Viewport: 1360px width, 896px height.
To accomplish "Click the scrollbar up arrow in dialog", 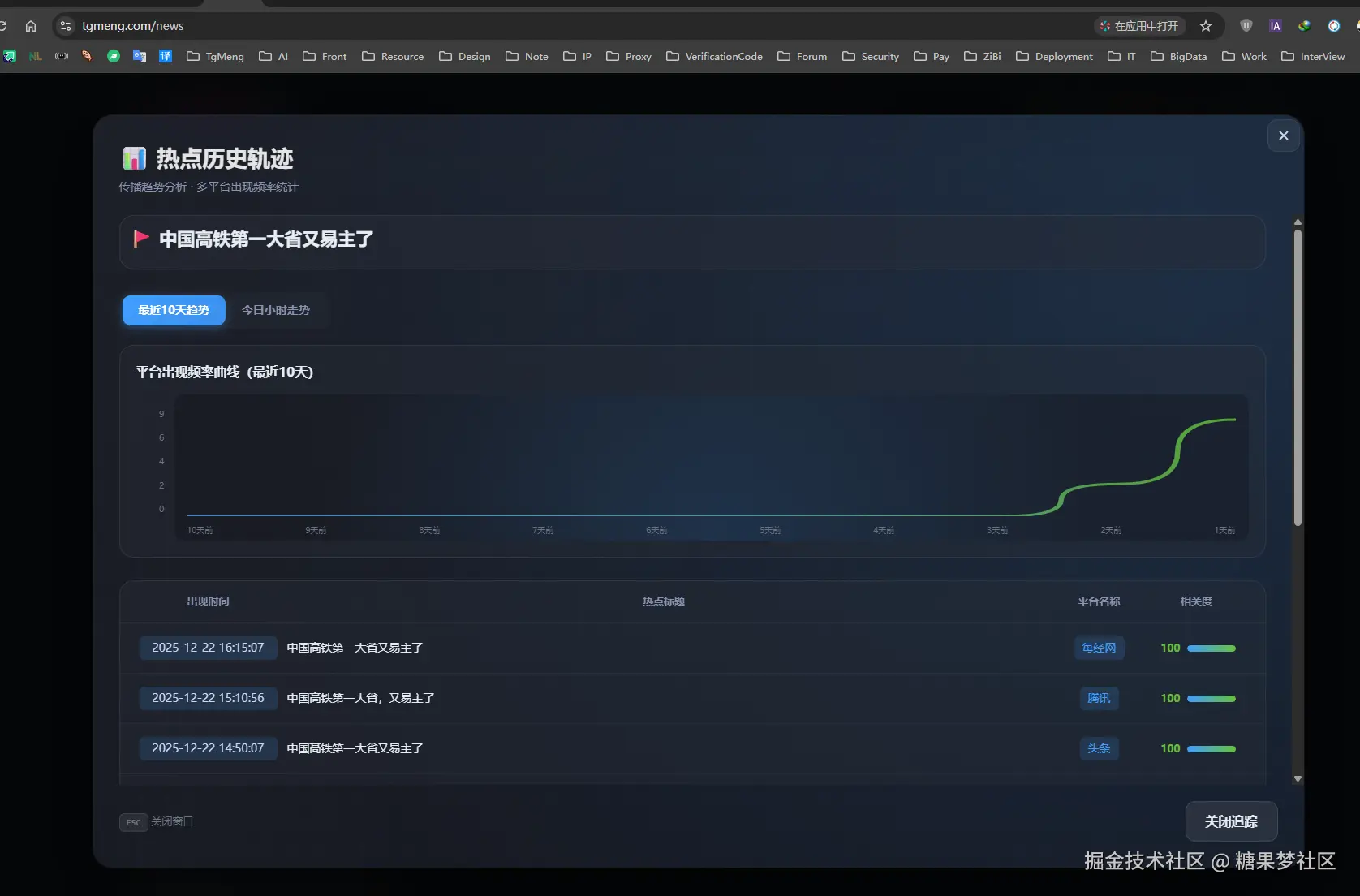I will [1298, 222].
